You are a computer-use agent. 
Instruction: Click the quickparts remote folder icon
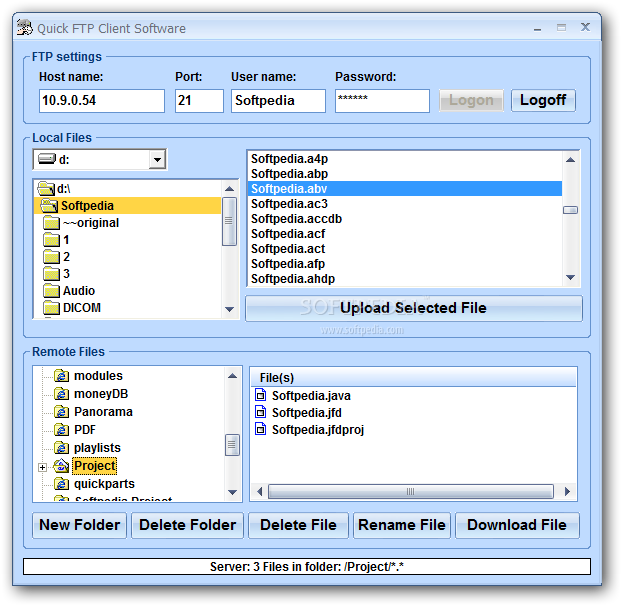click(61, 484)
